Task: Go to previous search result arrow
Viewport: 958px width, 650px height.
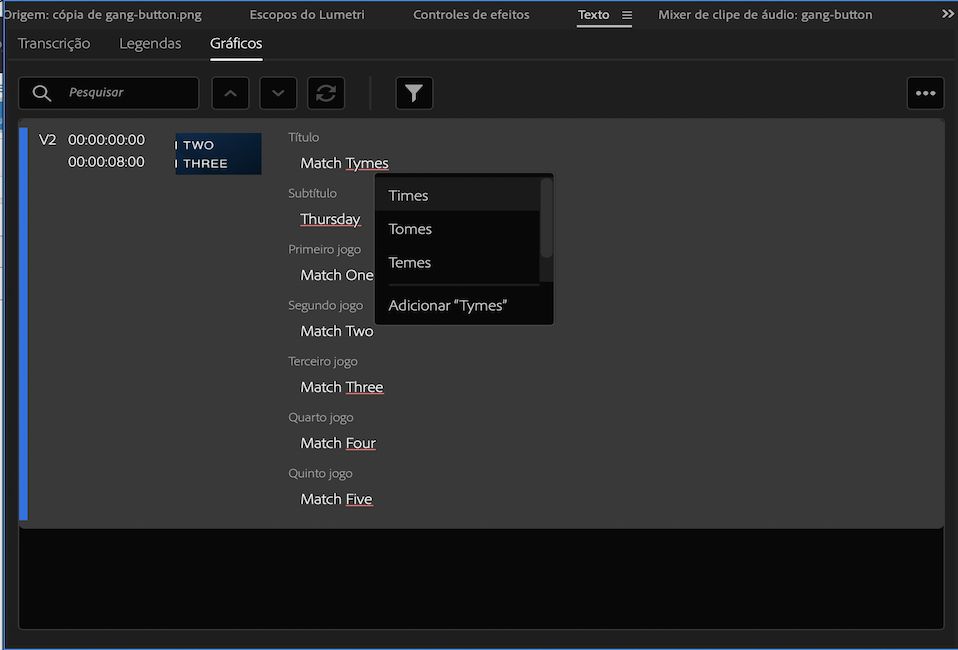Action: 230,93
